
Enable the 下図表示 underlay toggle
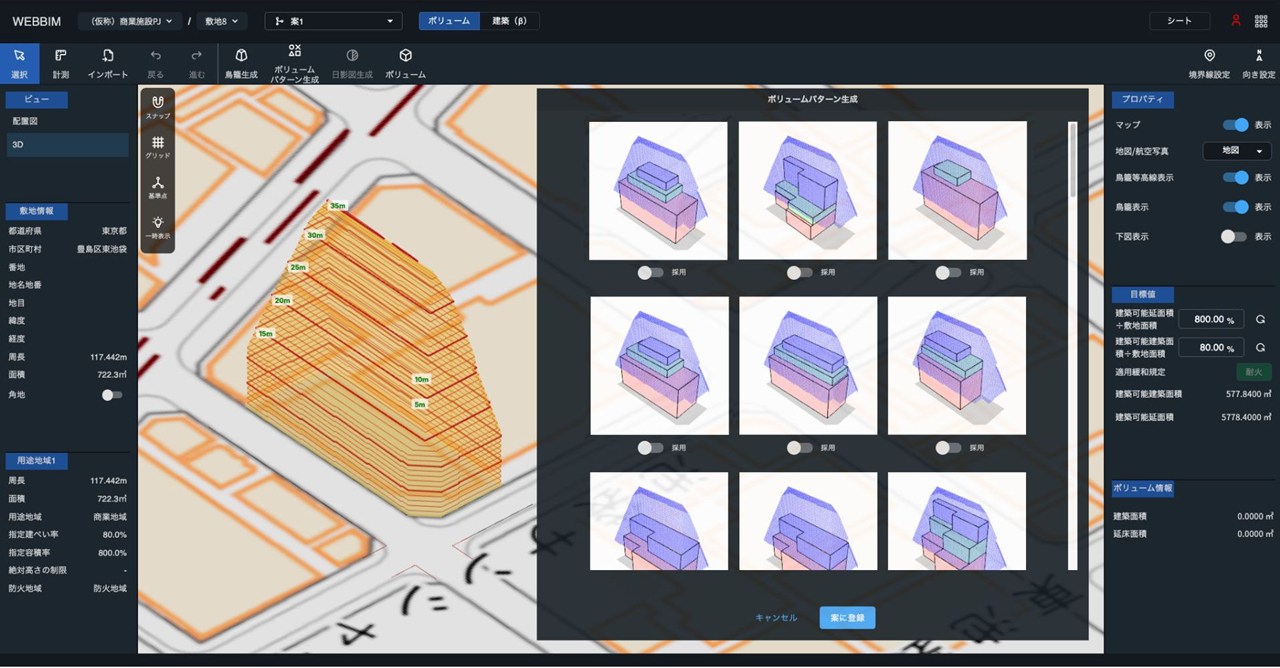(1234, 237)
